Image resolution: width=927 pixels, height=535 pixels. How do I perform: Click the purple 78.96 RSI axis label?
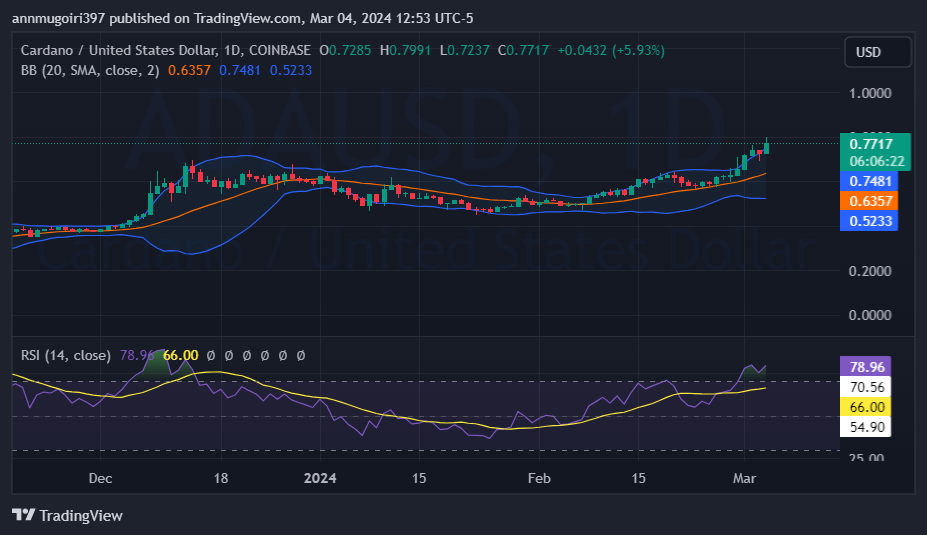[x=866, y=367]
